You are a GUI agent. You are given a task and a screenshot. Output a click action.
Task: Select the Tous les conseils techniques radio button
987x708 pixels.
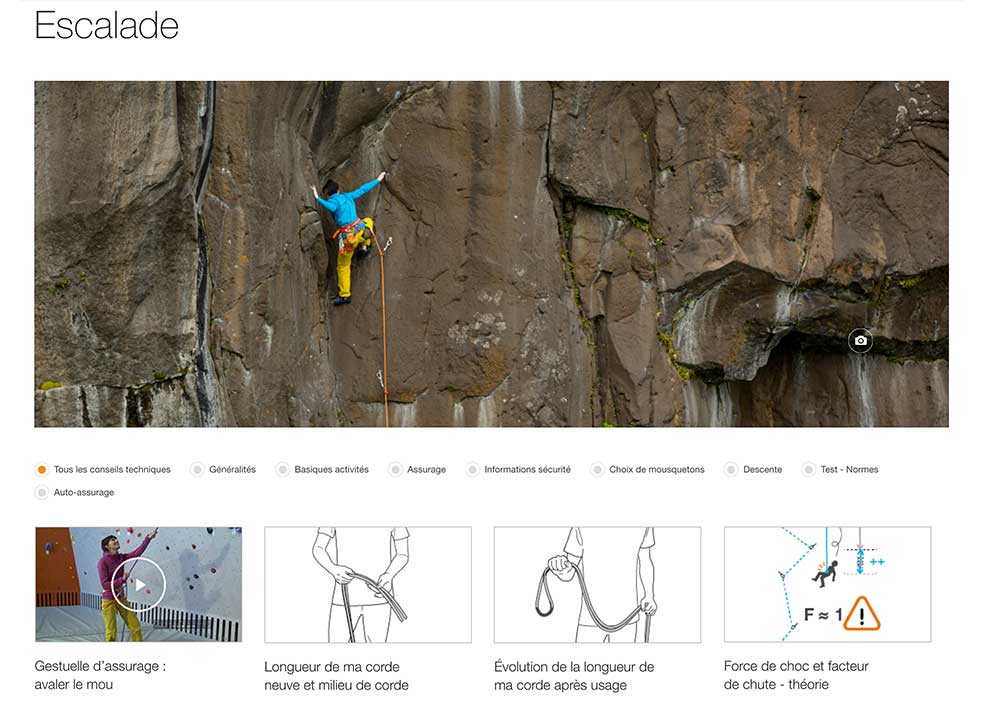[42, 469]
